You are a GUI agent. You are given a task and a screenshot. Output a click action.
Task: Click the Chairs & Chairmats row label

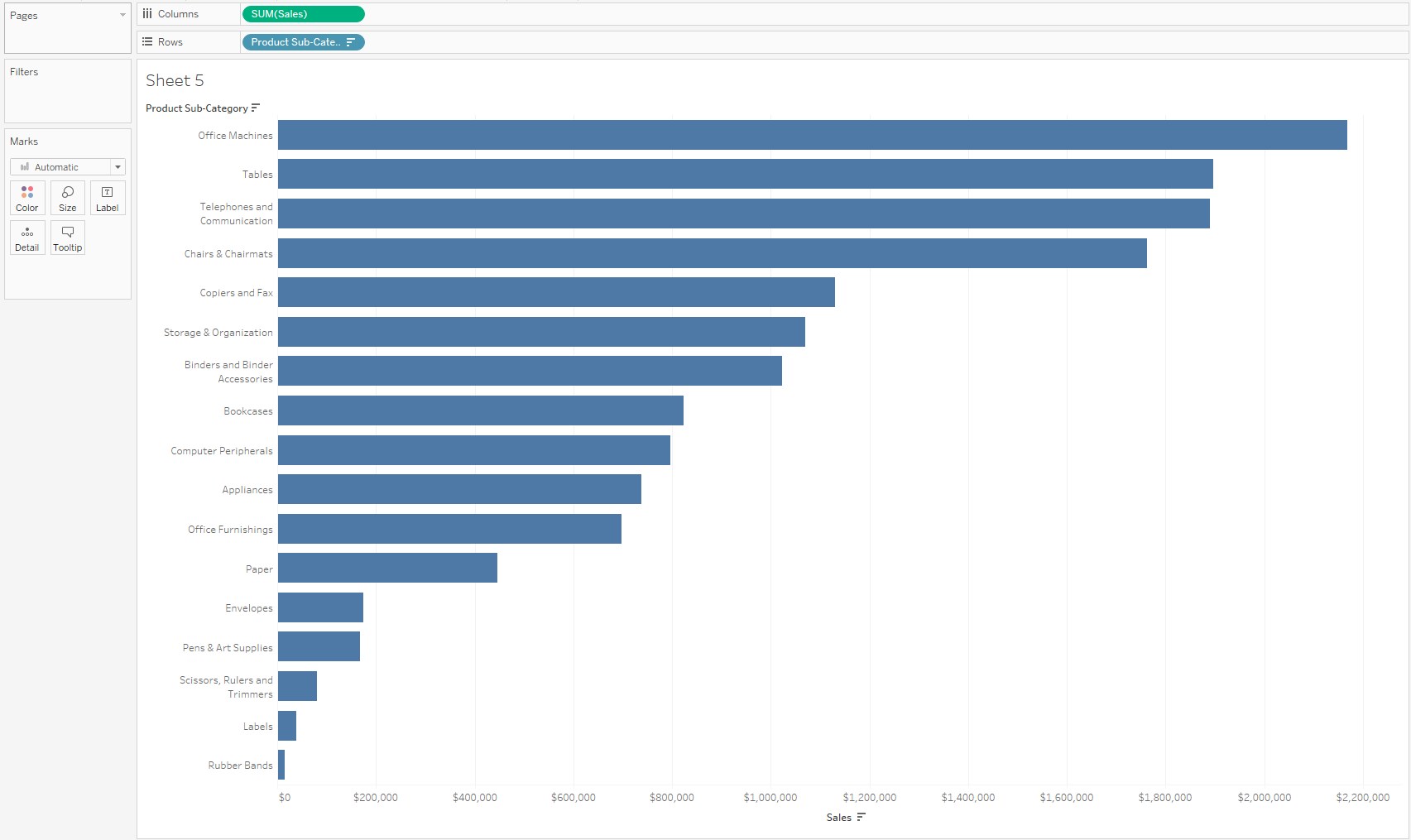[228, 254]
